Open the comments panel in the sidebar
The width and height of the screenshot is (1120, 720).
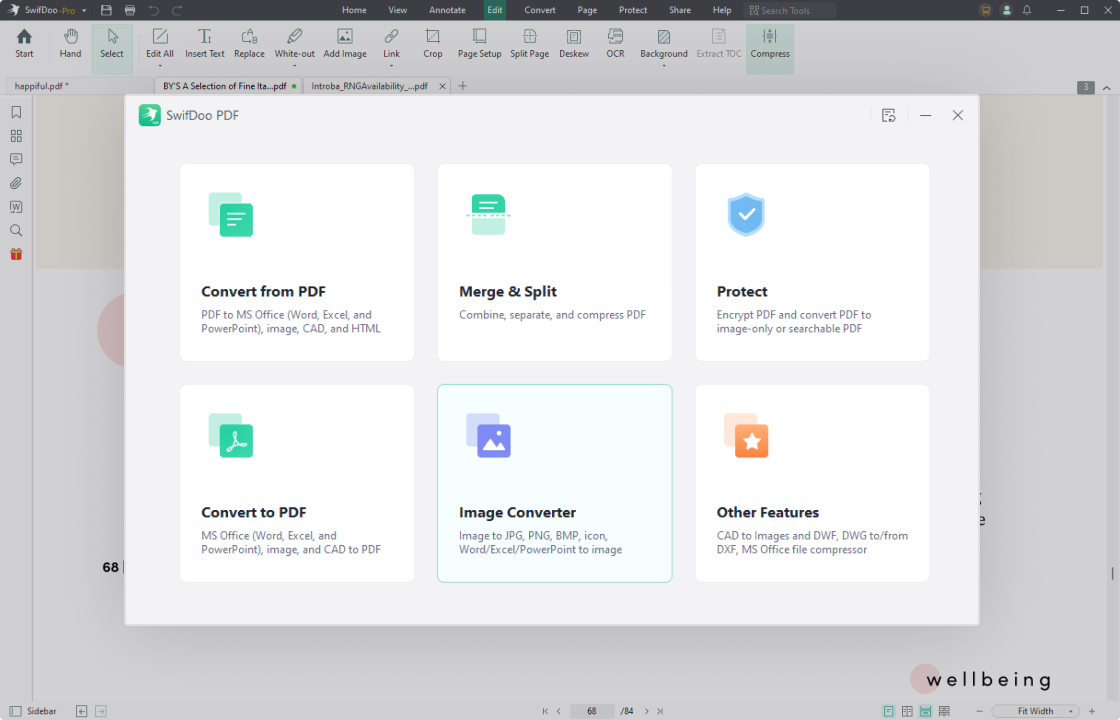tap(16, 159)
